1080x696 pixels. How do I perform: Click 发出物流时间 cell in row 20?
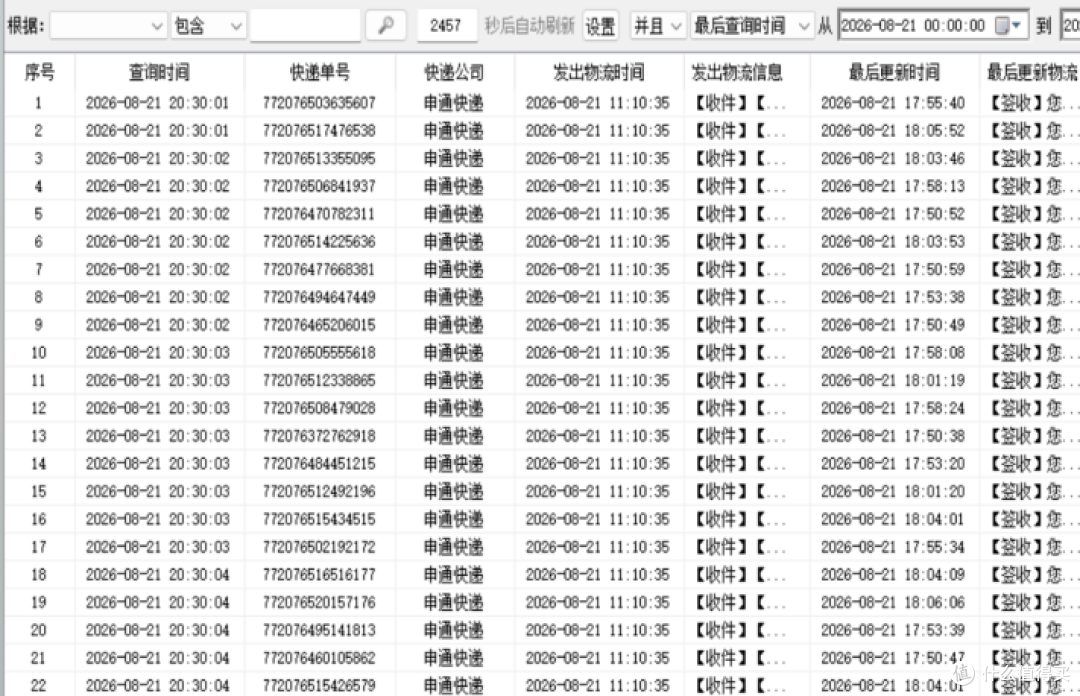point(598,631)
